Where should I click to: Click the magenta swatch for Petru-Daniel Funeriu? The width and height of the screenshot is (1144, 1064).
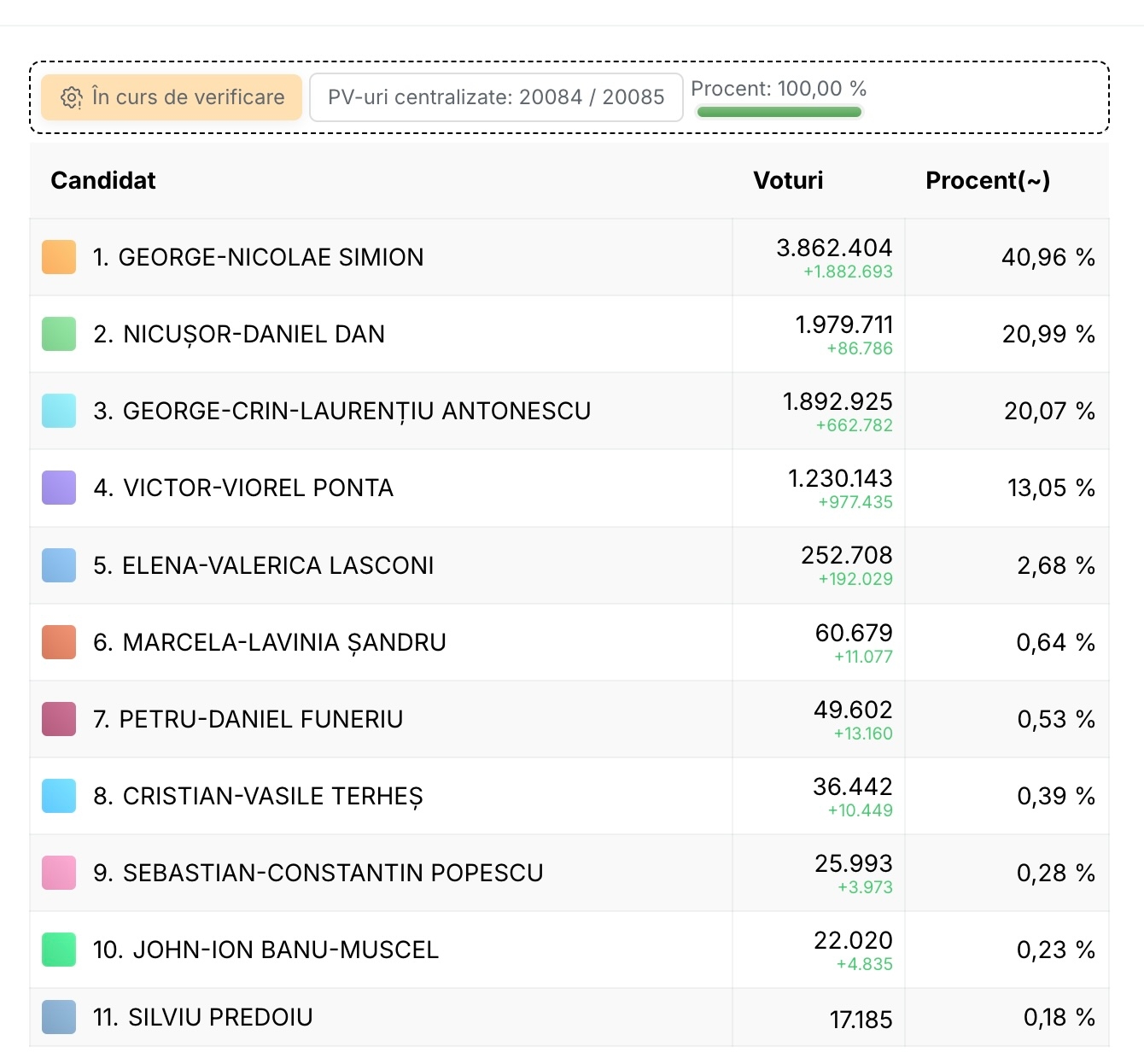pos(59,719)
